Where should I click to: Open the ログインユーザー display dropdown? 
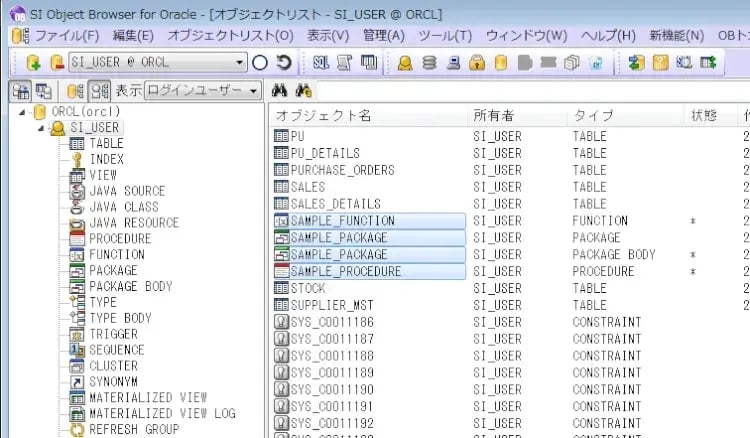point(254,90)
